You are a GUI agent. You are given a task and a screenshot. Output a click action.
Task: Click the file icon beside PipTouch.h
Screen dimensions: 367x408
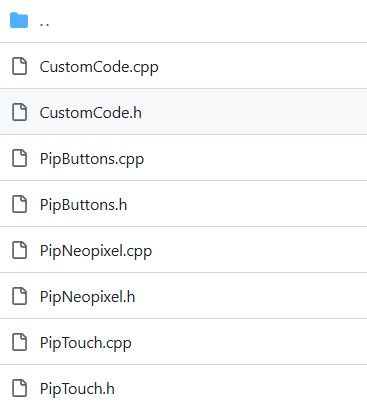pyautogui.click(x=20, y=388)
